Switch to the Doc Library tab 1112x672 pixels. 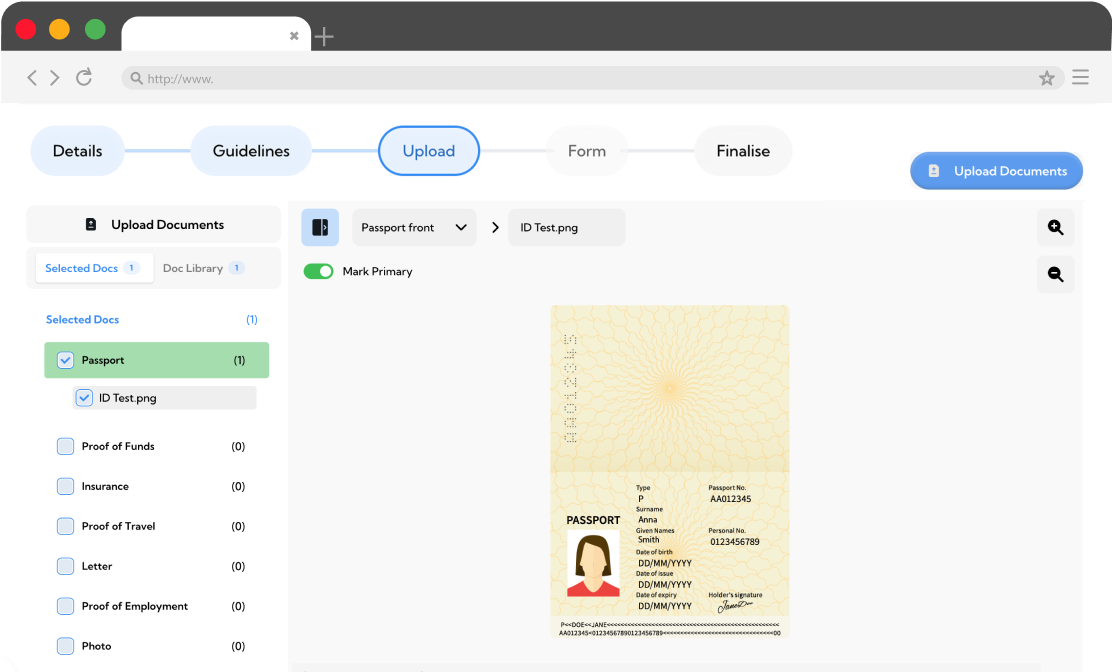click(x=203, y=268)
